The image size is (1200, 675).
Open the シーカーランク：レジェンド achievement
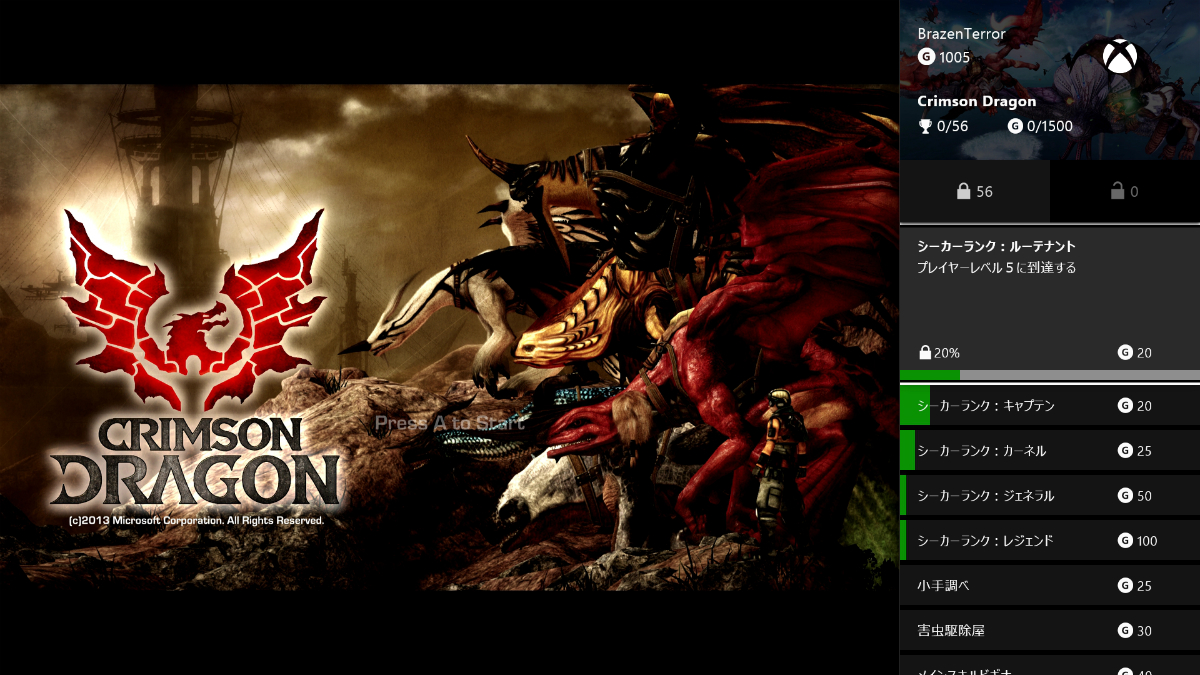(x=1050, y=540)
